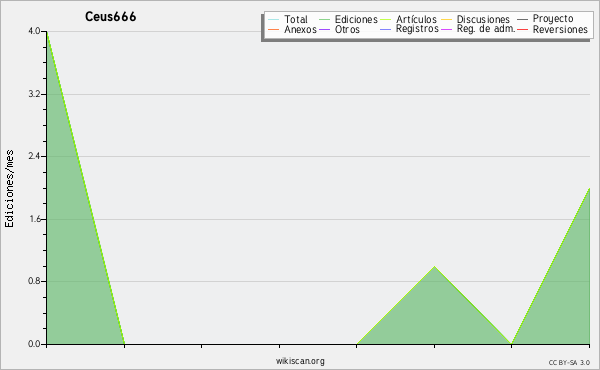600x370 pixels.
Task: Click the small middle peak at value 1
Action: coord(434,267)
